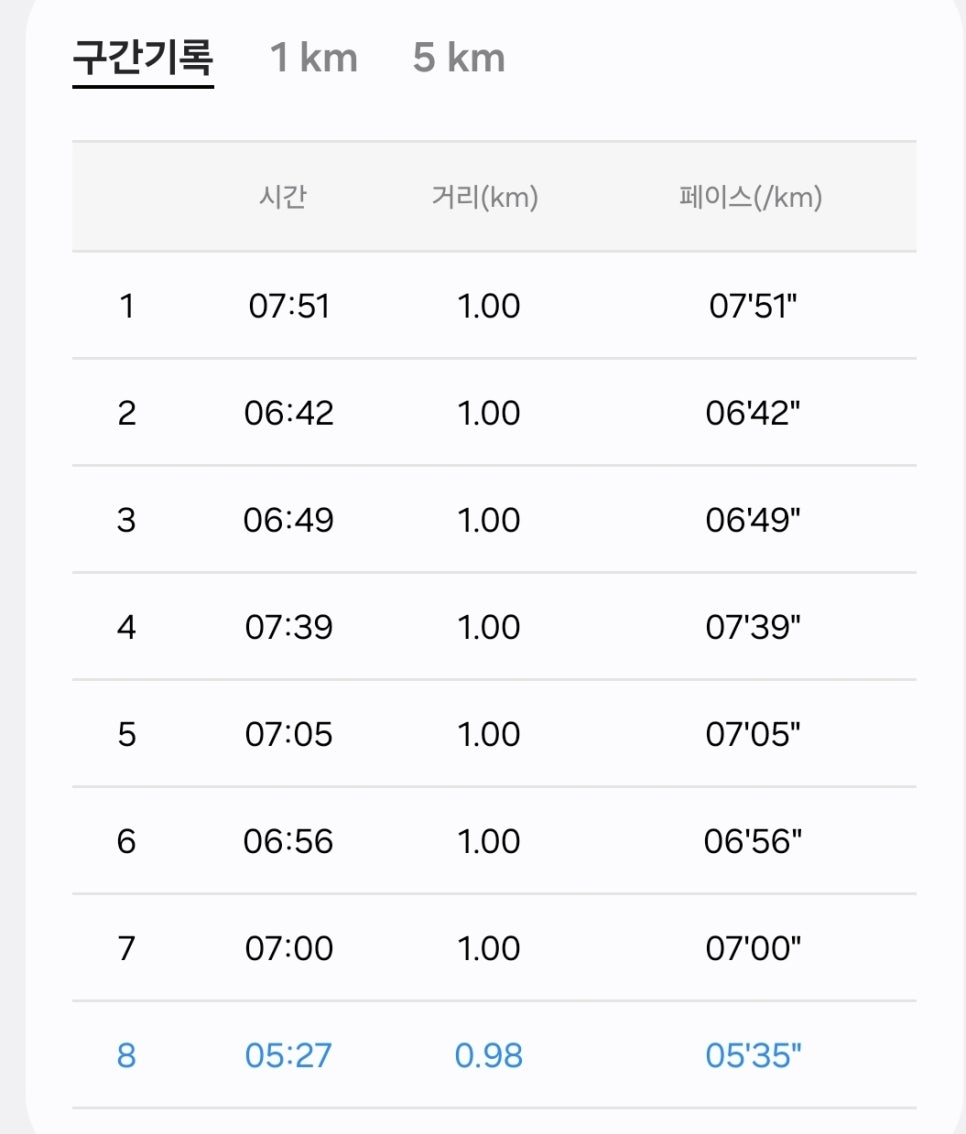Tap lap 2 pace 06'42"
Screen dimensions: 966x1134
click(753, 413)
